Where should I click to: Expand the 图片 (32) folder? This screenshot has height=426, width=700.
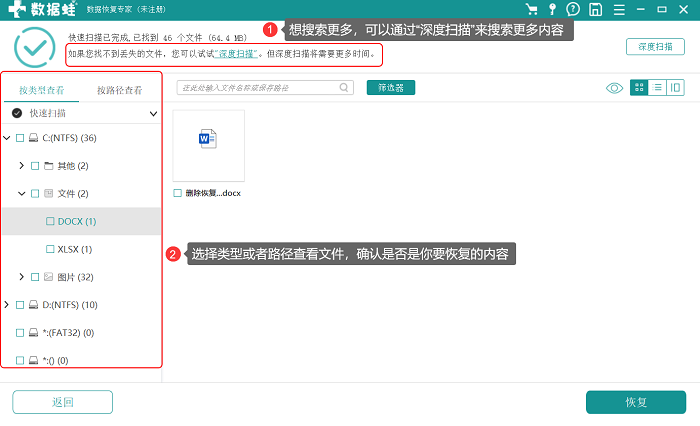tap(21, 277)
